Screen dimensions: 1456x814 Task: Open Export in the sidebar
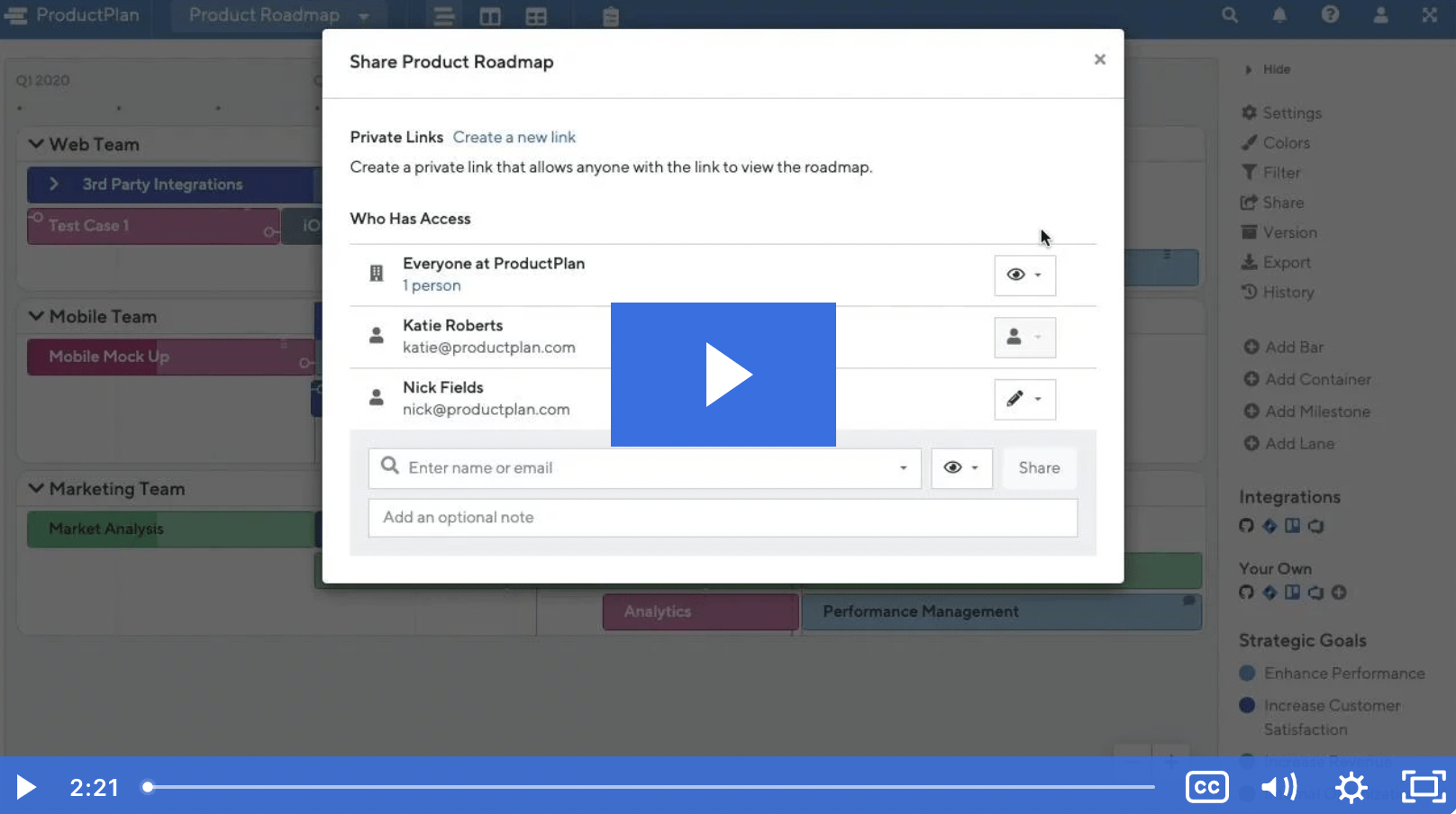[1276, 262]
